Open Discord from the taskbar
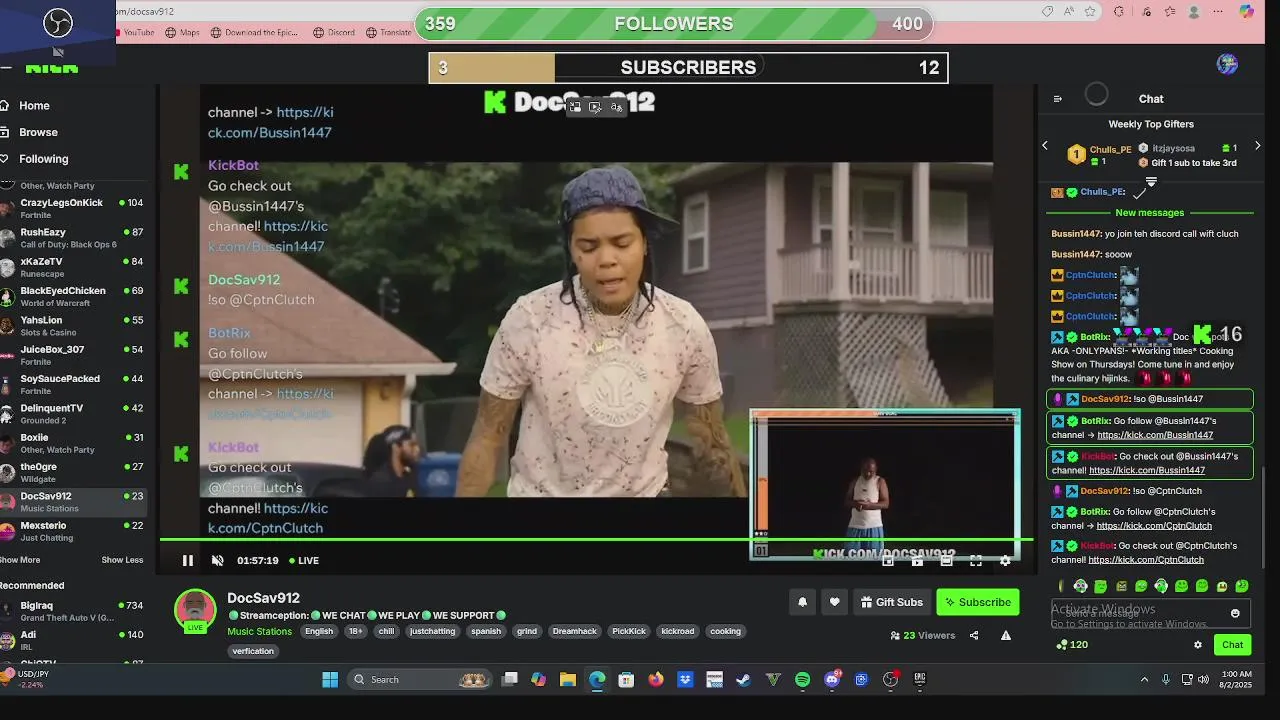The height and width of the screenshot is (720, 1280). click(x=832, y=680)
